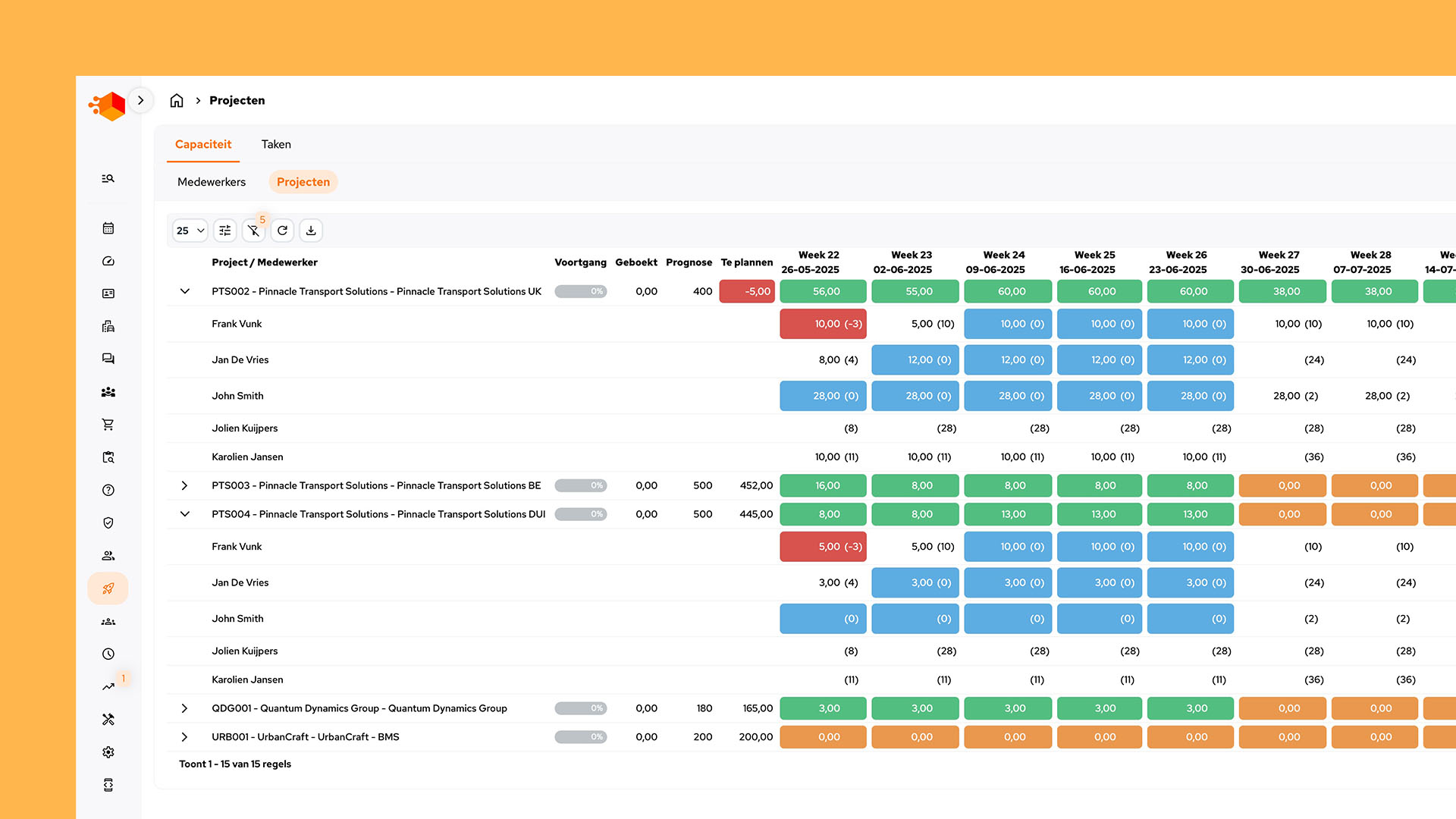Collapse the PTS002 project row
1456x819 pixels.
[184, 291]
